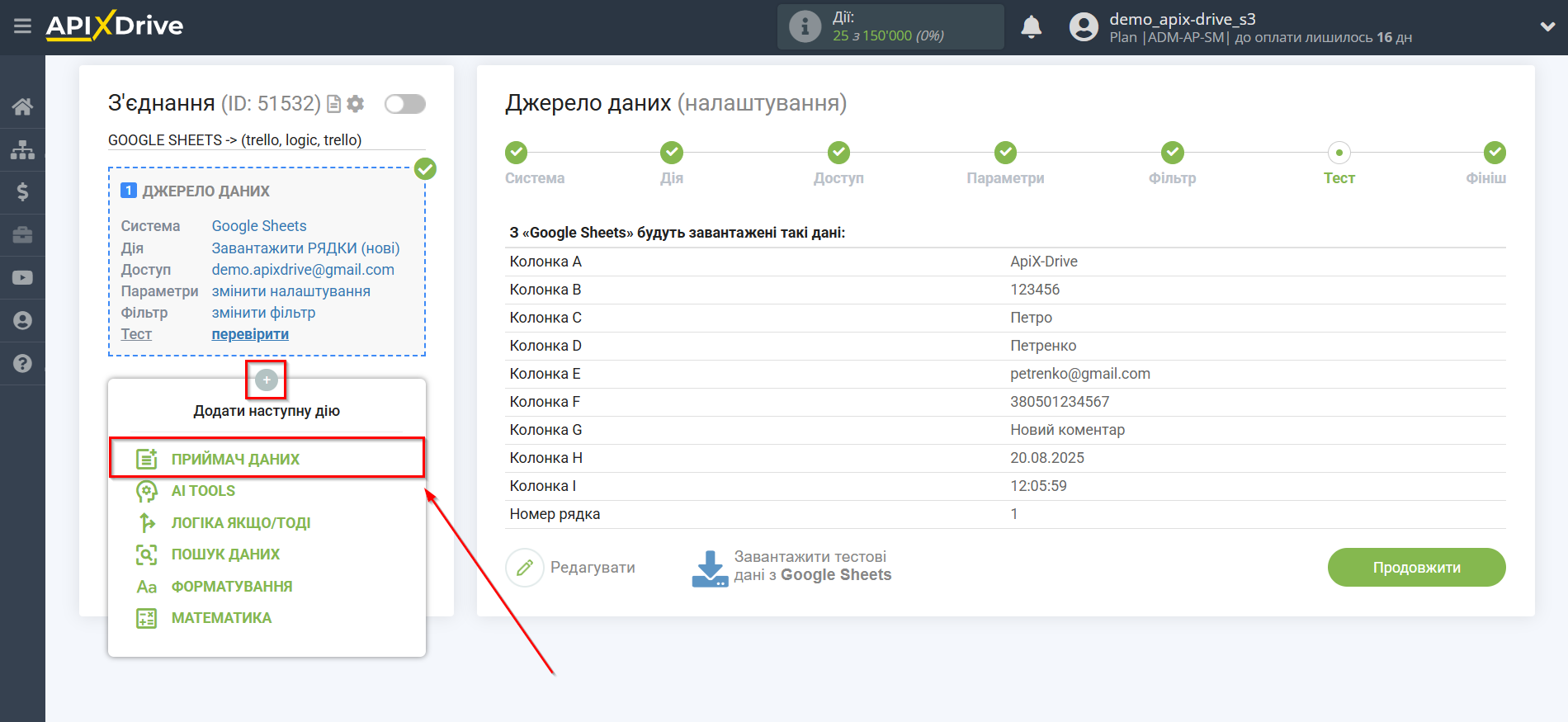Open connection settings gear icon
This screenshot has height=722, width=1568.
point(356,103)
